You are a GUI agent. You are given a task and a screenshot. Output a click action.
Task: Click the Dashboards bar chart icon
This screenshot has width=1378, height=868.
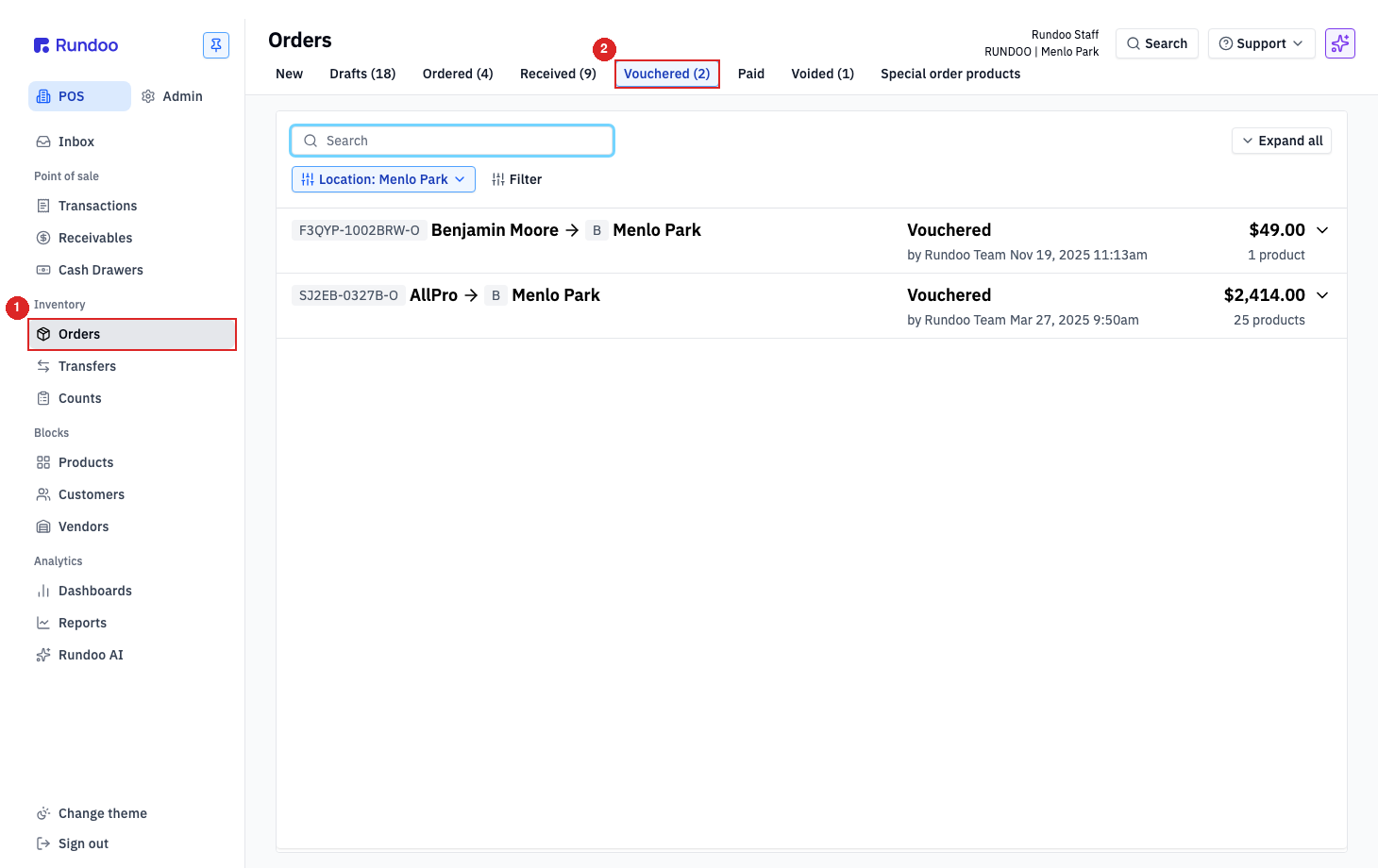[x=43, y=591]
